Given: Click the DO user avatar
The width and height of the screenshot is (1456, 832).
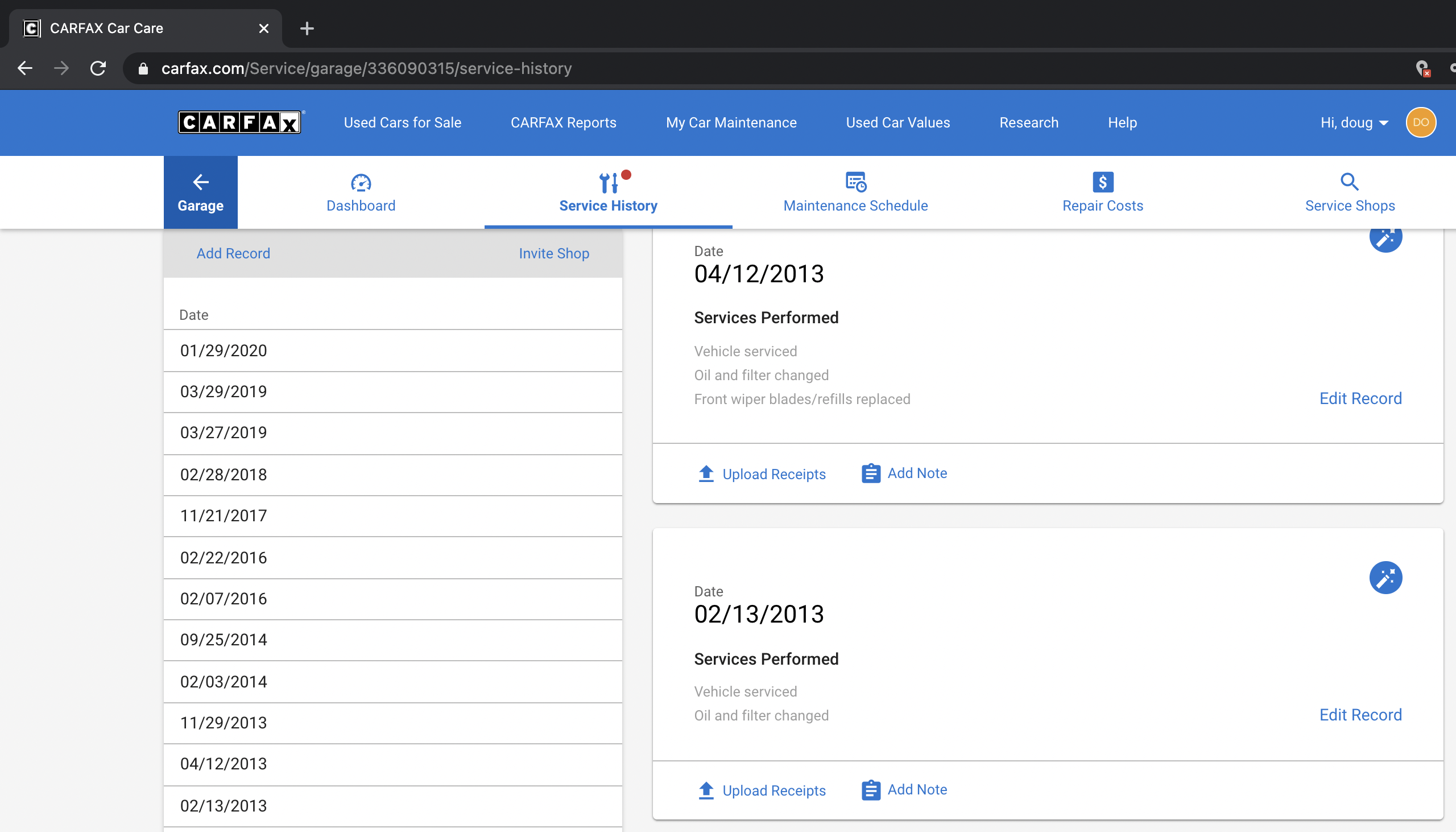Looking at the screenshot, I should coord(1421,122).
